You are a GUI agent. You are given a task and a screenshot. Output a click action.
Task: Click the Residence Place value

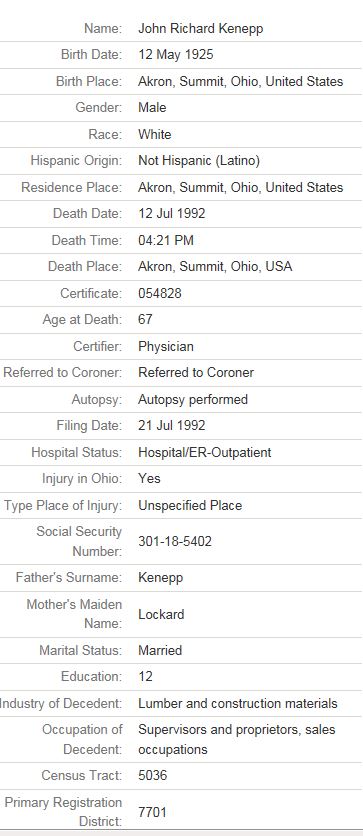(240, 187)
